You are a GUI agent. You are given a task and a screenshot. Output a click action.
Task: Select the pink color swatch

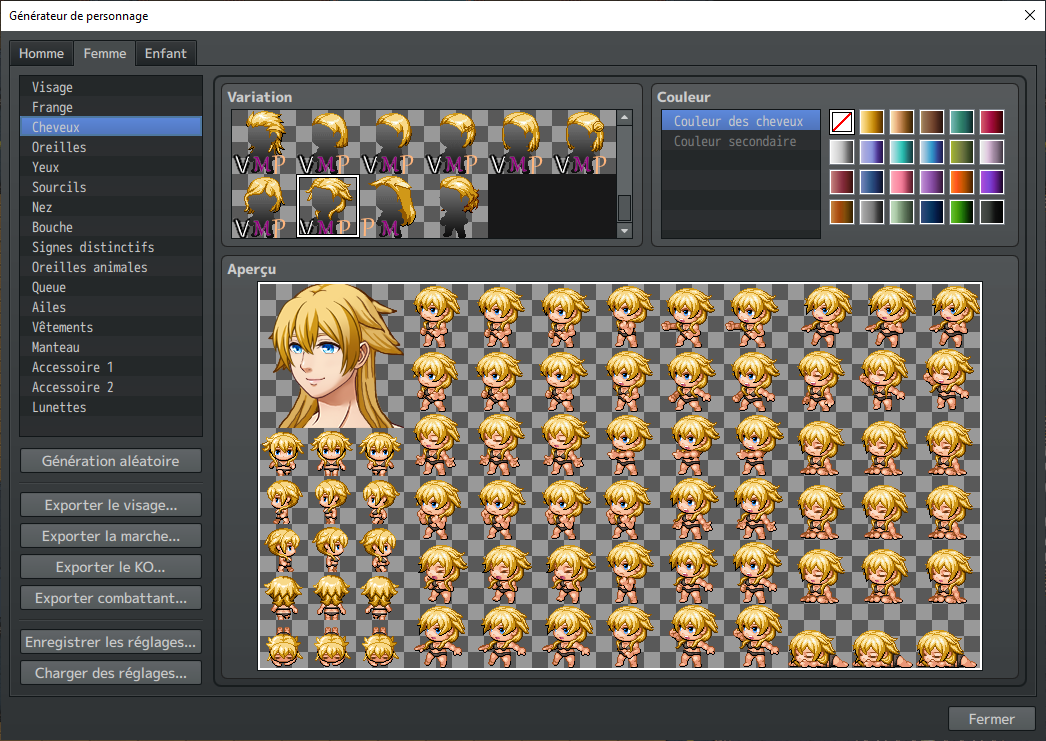[x=902, y=182]
